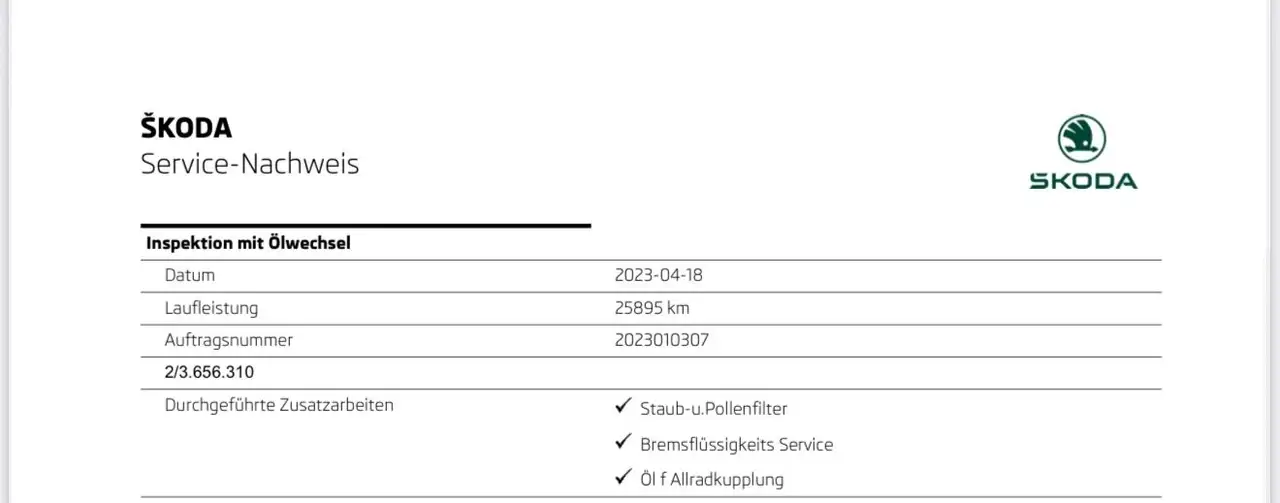Click the Service-Nachweis subtitle
The height and width of the screenshot is (503, 1280).
coord(249,164)
